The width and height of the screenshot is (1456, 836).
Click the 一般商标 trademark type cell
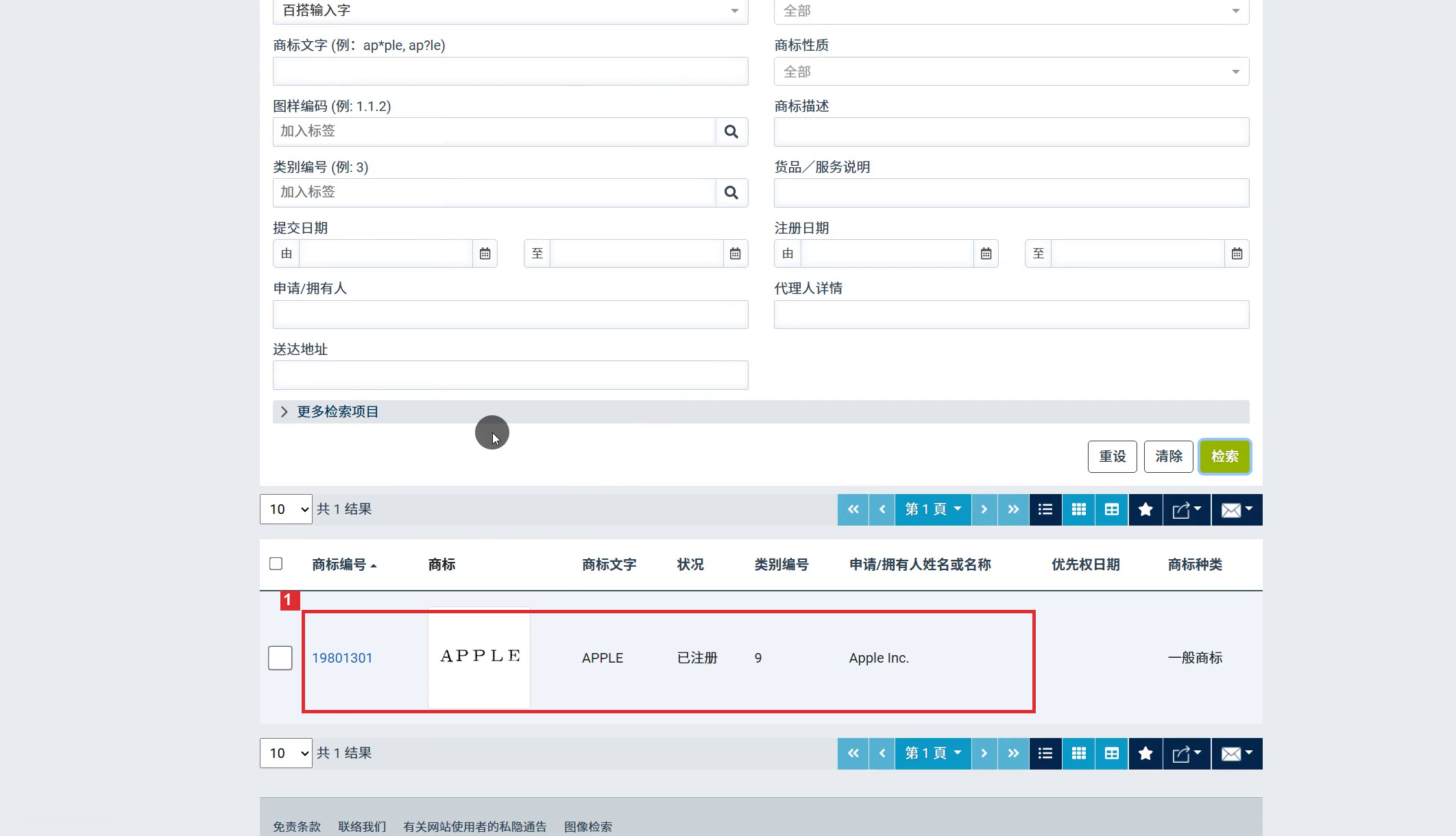pyautogui.click(x=1195, y=658)
